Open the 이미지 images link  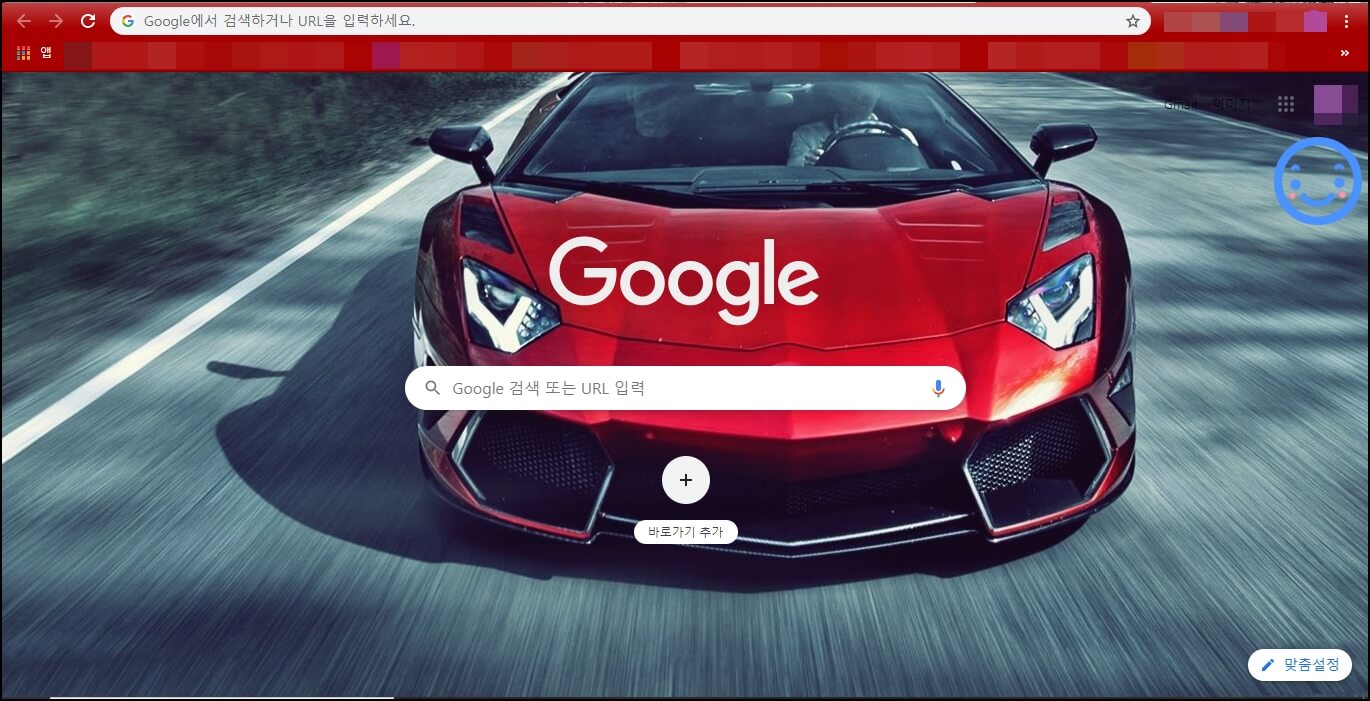click(x=1231, y=104)
